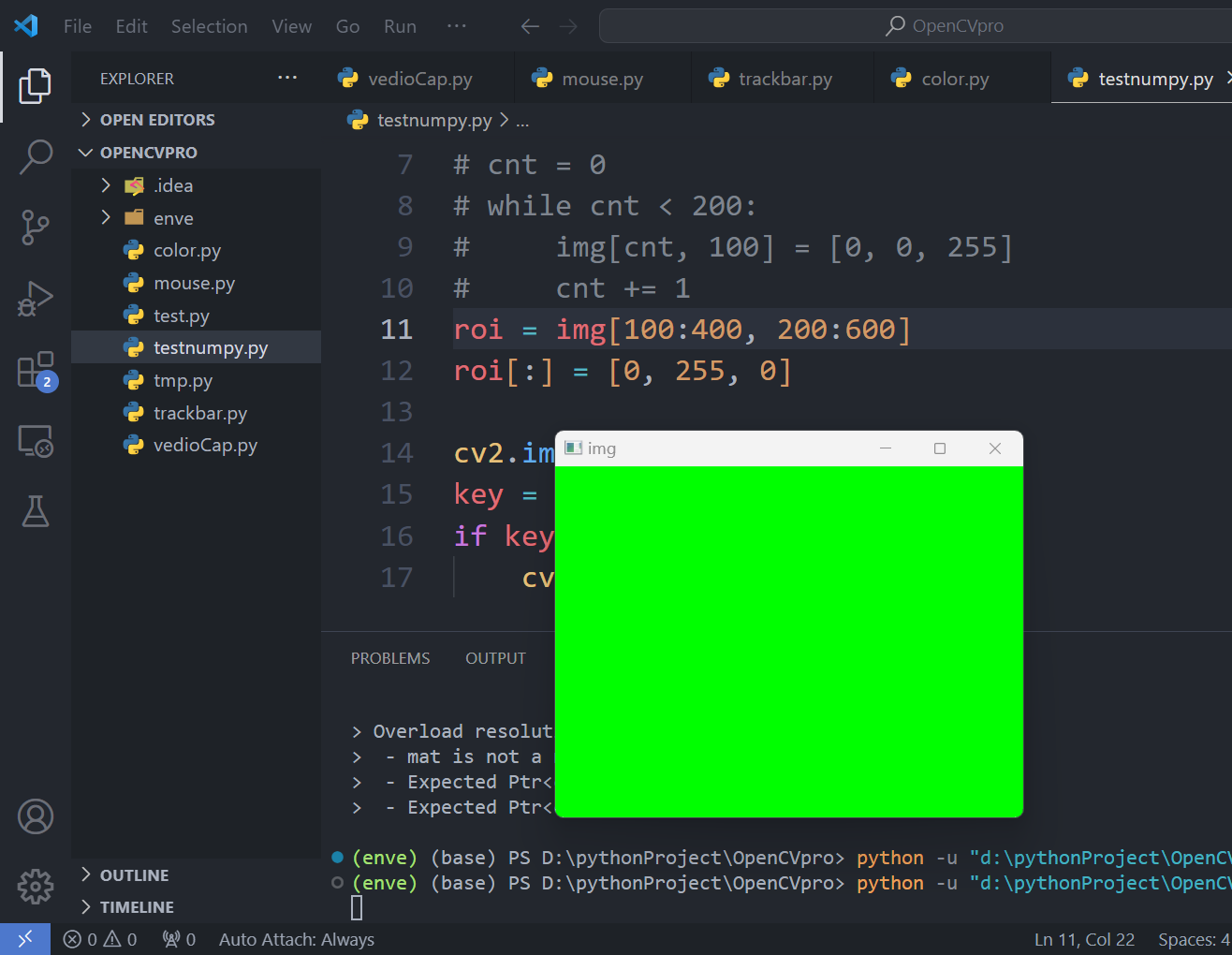Click the OpenCVpro command center search box
Image resolution: width=1232 pixels, height=955 pixels.
point(916,26)
